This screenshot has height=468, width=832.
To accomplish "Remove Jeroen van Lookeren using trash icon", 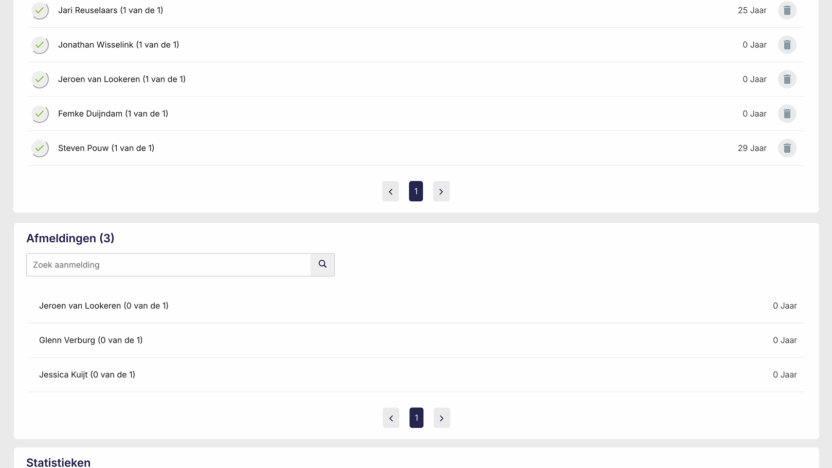I will pos(787,79).
